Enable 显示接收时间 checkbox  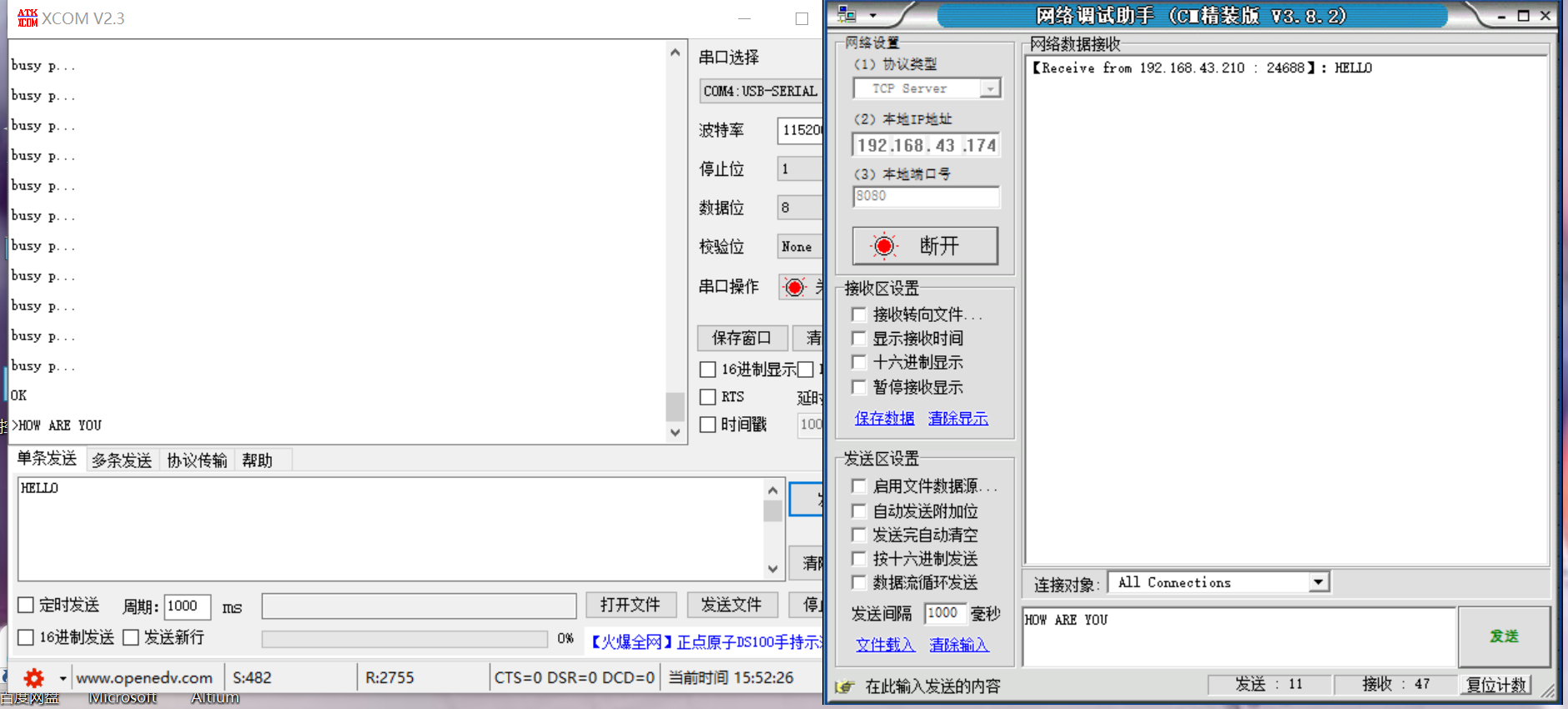pyautogui.click(x=858, y=338)
